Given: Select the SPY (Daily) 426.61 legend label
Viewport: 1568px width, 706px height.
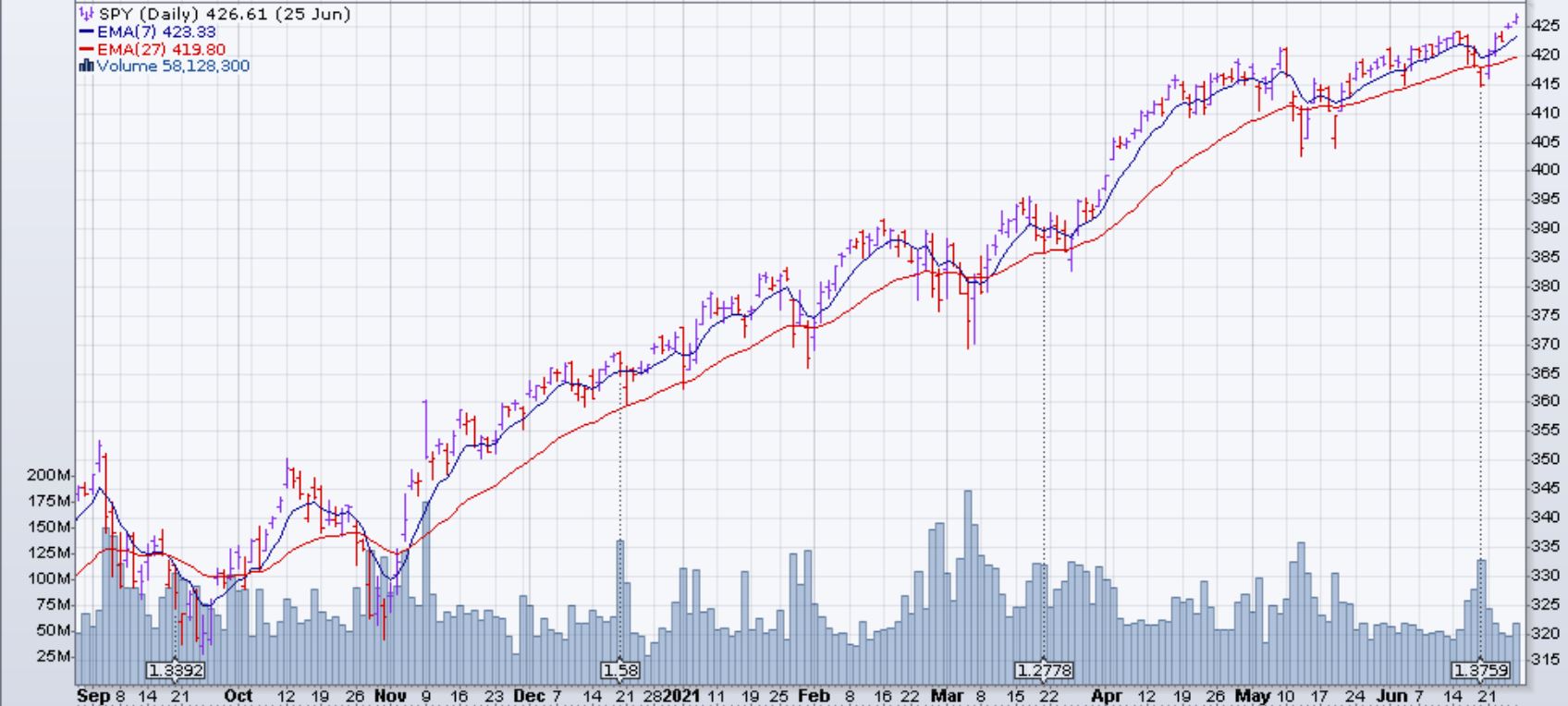Looking at the screenshot, I should click(x=225, y=15).
